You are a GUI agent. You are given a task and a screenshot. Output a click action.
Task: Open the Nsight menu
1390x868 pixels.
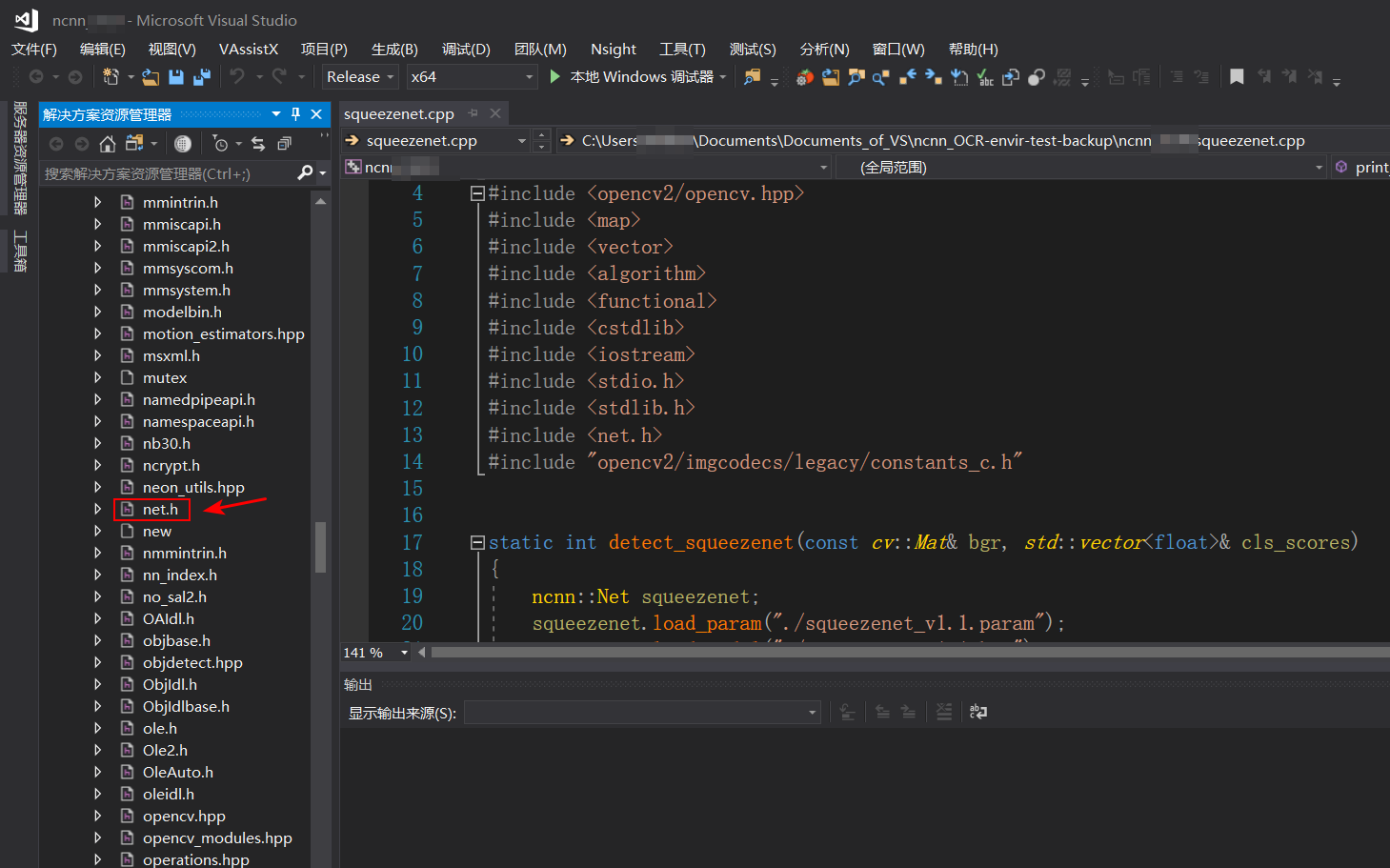tap(614, 49)
